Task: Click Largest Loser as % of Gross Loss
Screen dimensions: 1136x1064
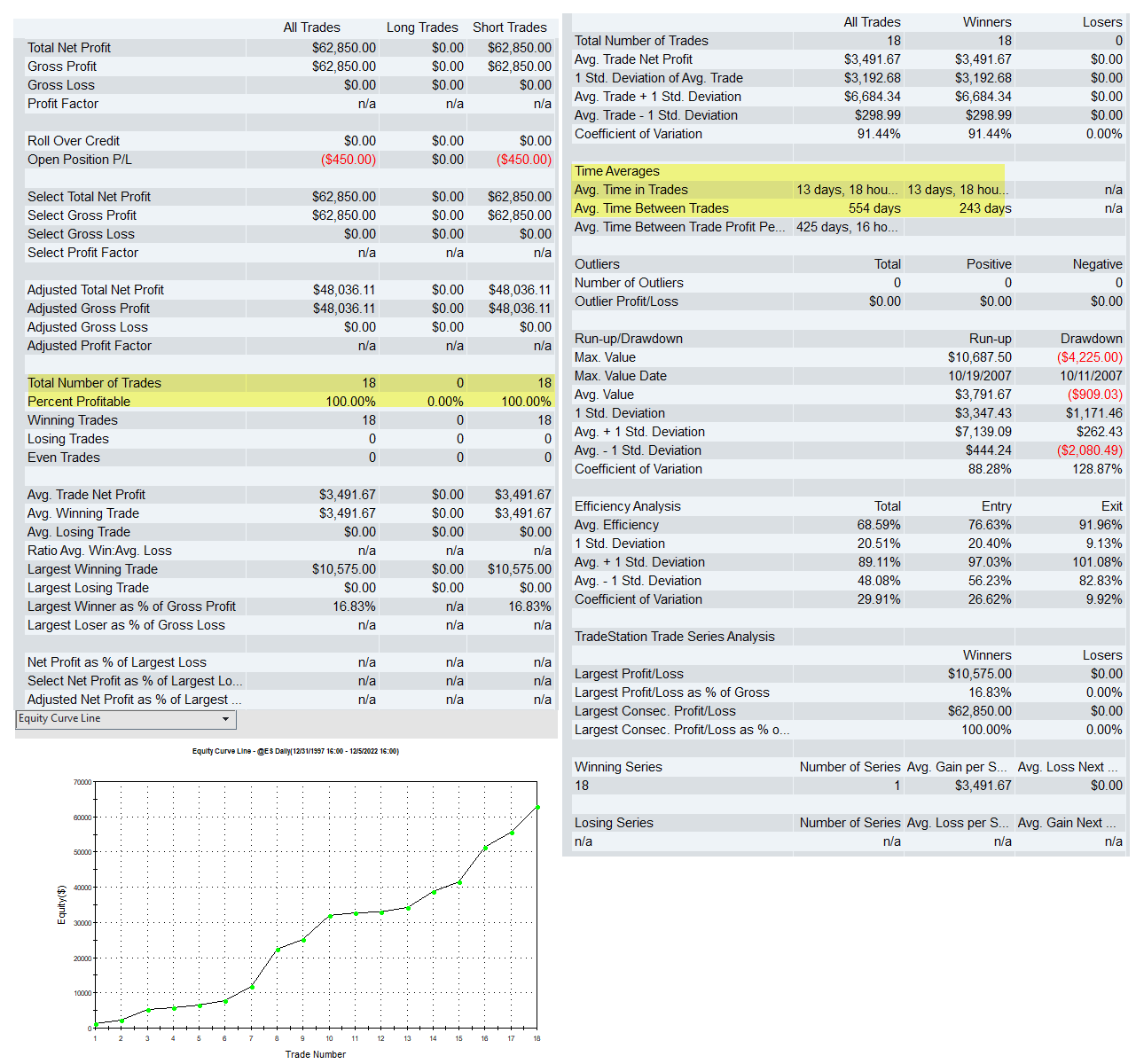Action: pyautogui.click(x=127, y=625)
